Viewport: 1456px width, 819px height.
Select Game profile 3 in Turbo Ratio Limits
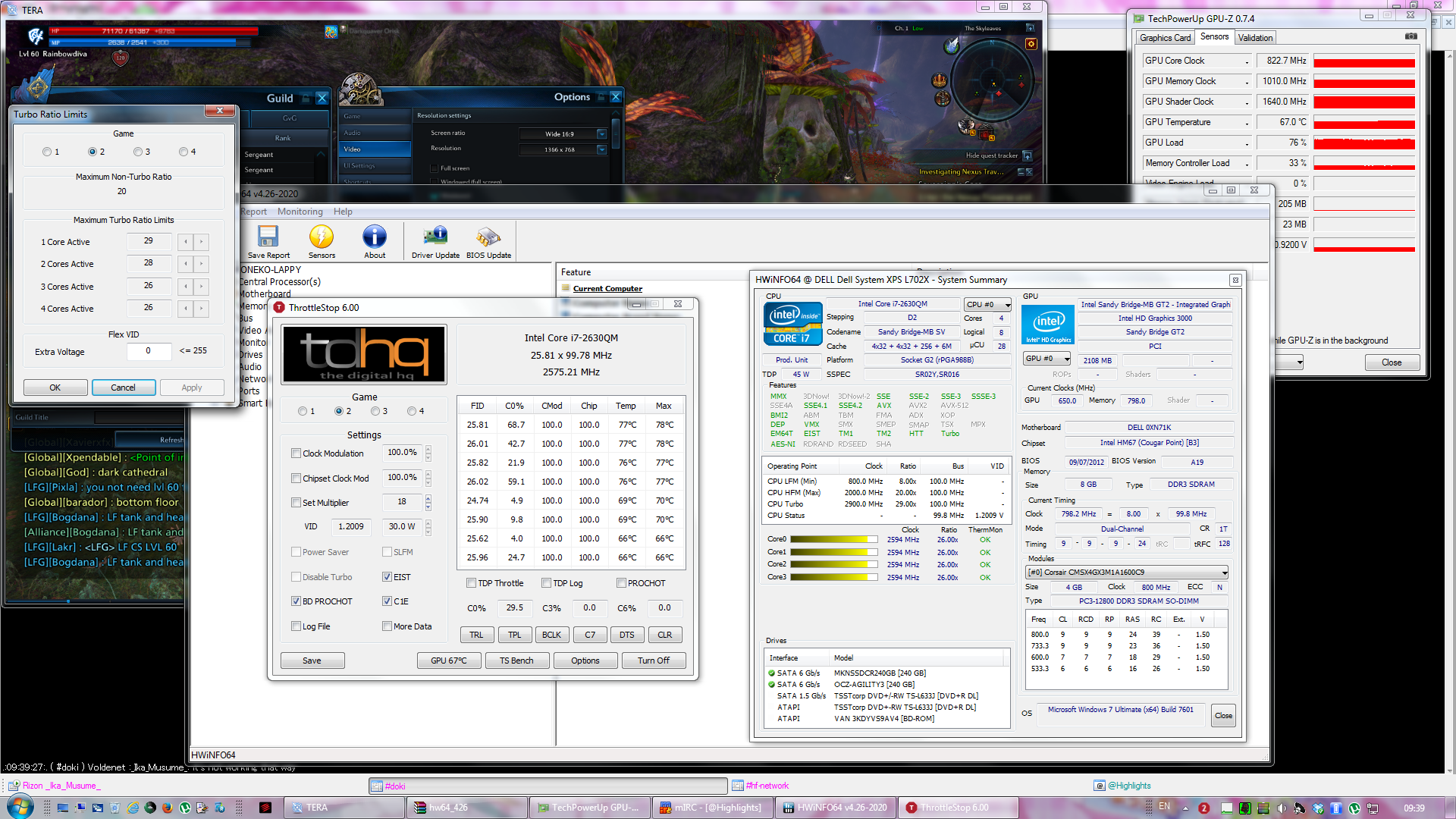click(138, 152)
